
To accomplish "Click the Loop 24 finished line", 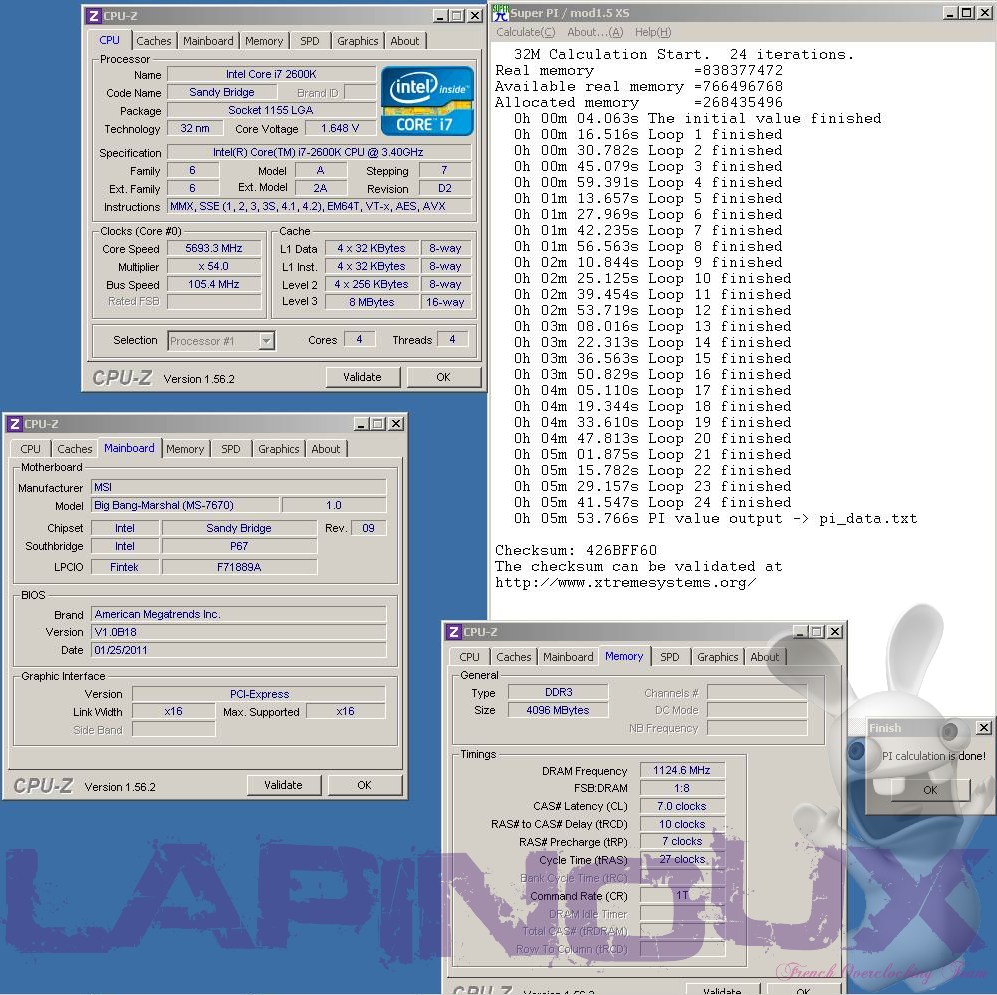I will pos(652,502).
